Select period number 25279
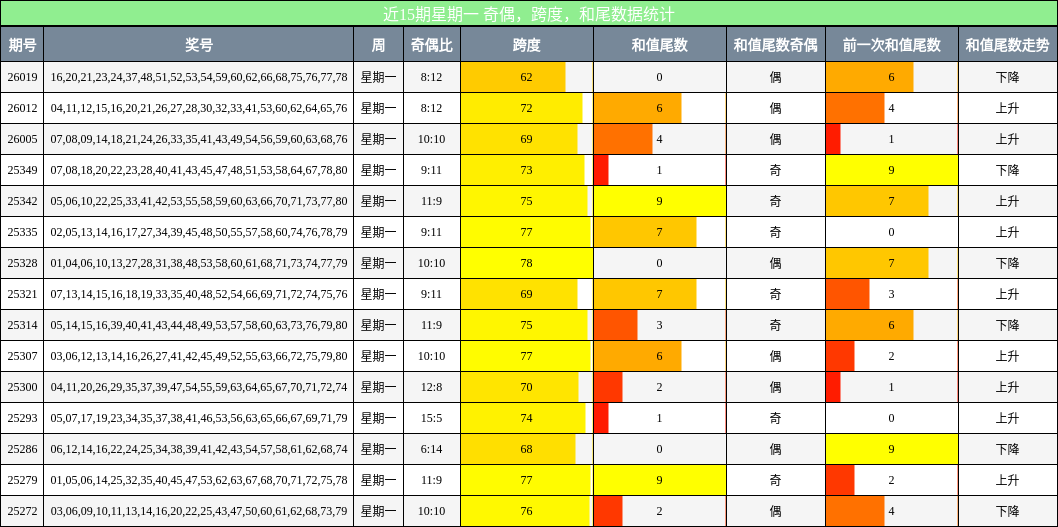This screenshot has width=1058, height=527. (x=22, y=480)
